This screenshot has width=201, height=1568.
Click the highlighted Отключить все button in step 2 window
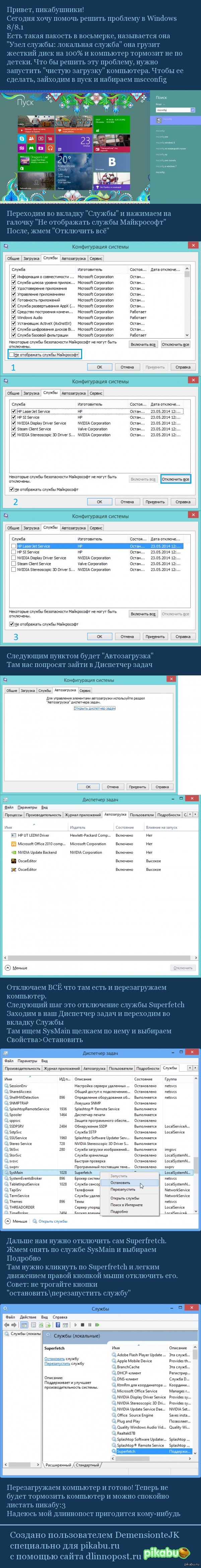176,479
